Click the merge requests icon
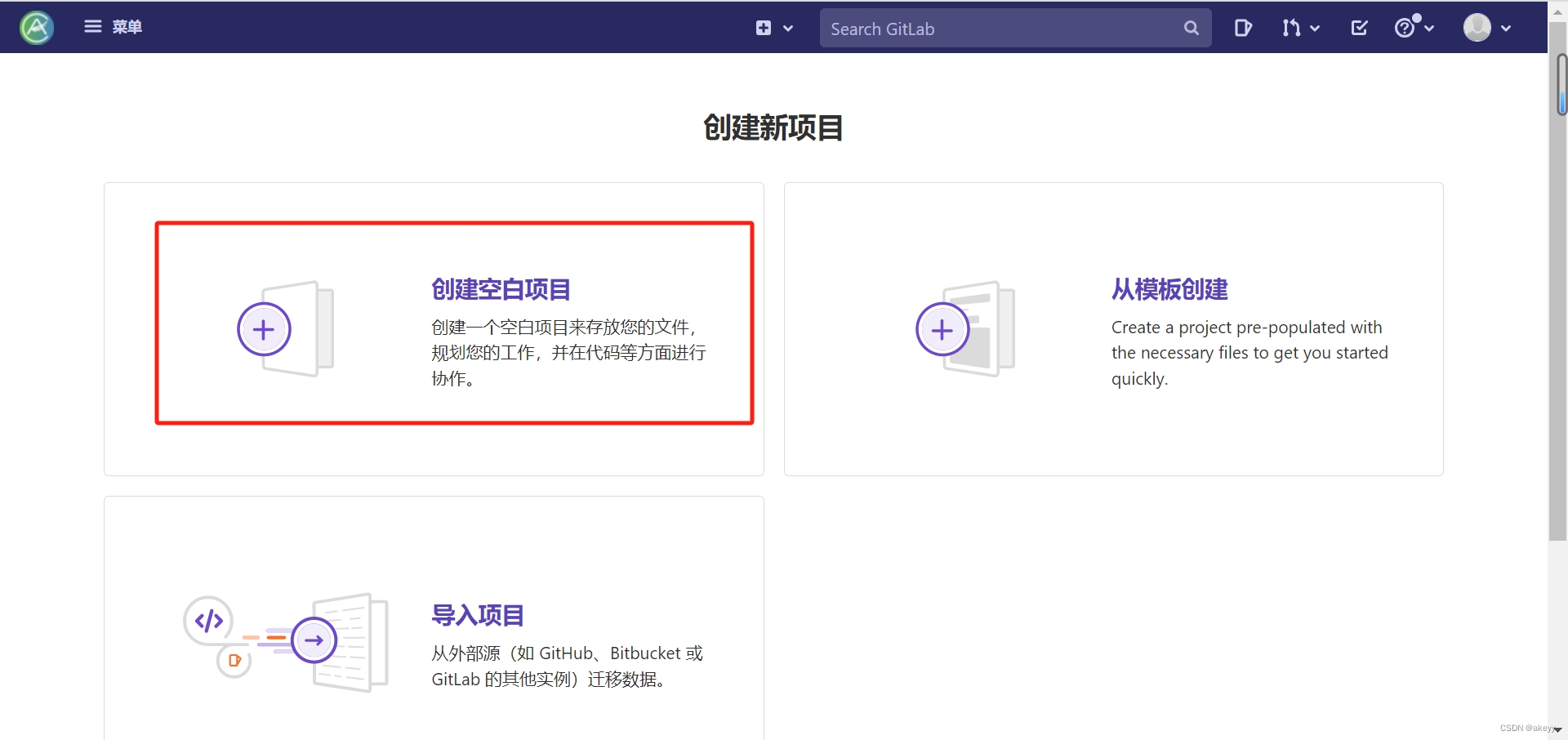This screenshot has height=740, width=1568. click(x=1293, y=28)
